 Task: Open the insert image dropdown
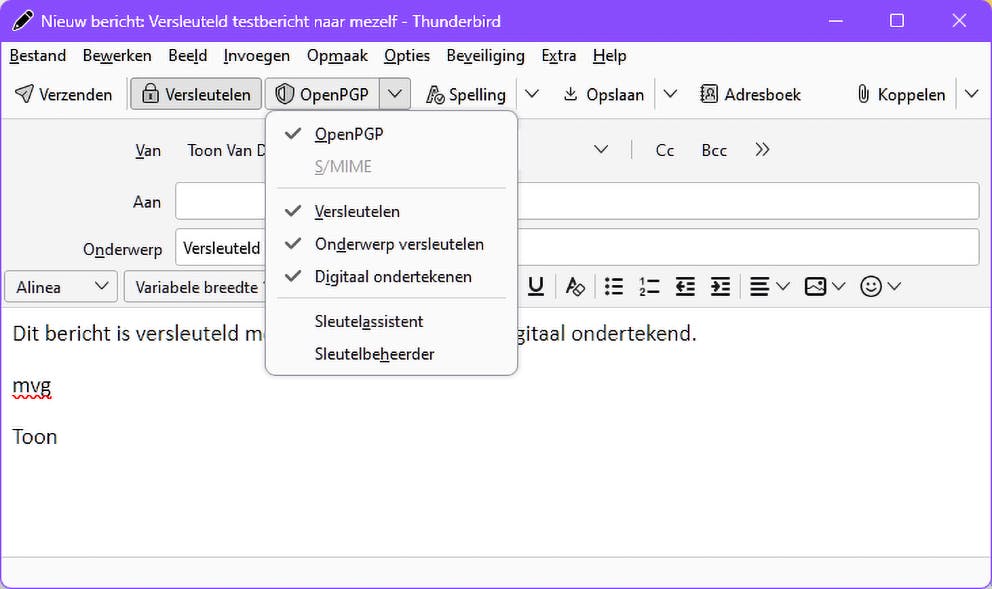[x=824, y=287]
